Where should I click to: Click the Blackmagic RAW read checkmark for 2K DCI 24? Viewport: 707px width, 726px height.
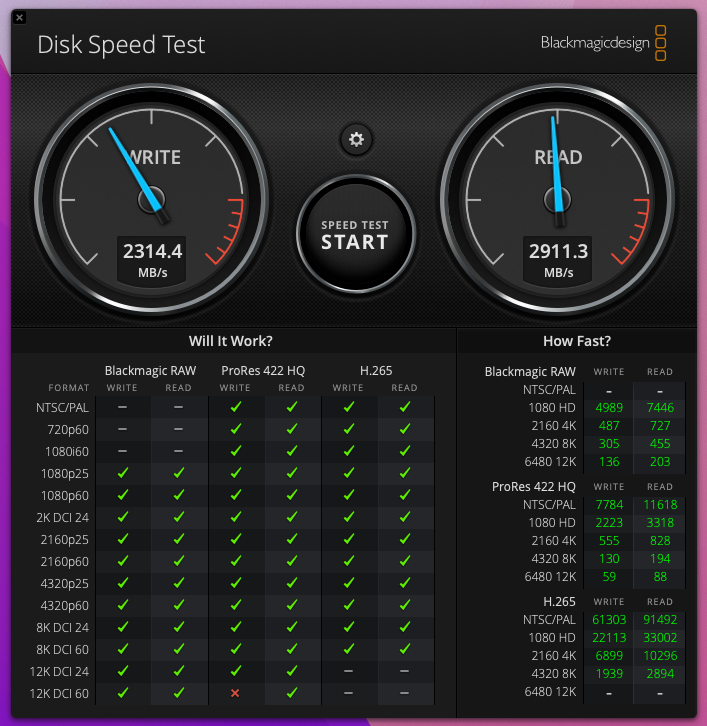coord(179,517)
